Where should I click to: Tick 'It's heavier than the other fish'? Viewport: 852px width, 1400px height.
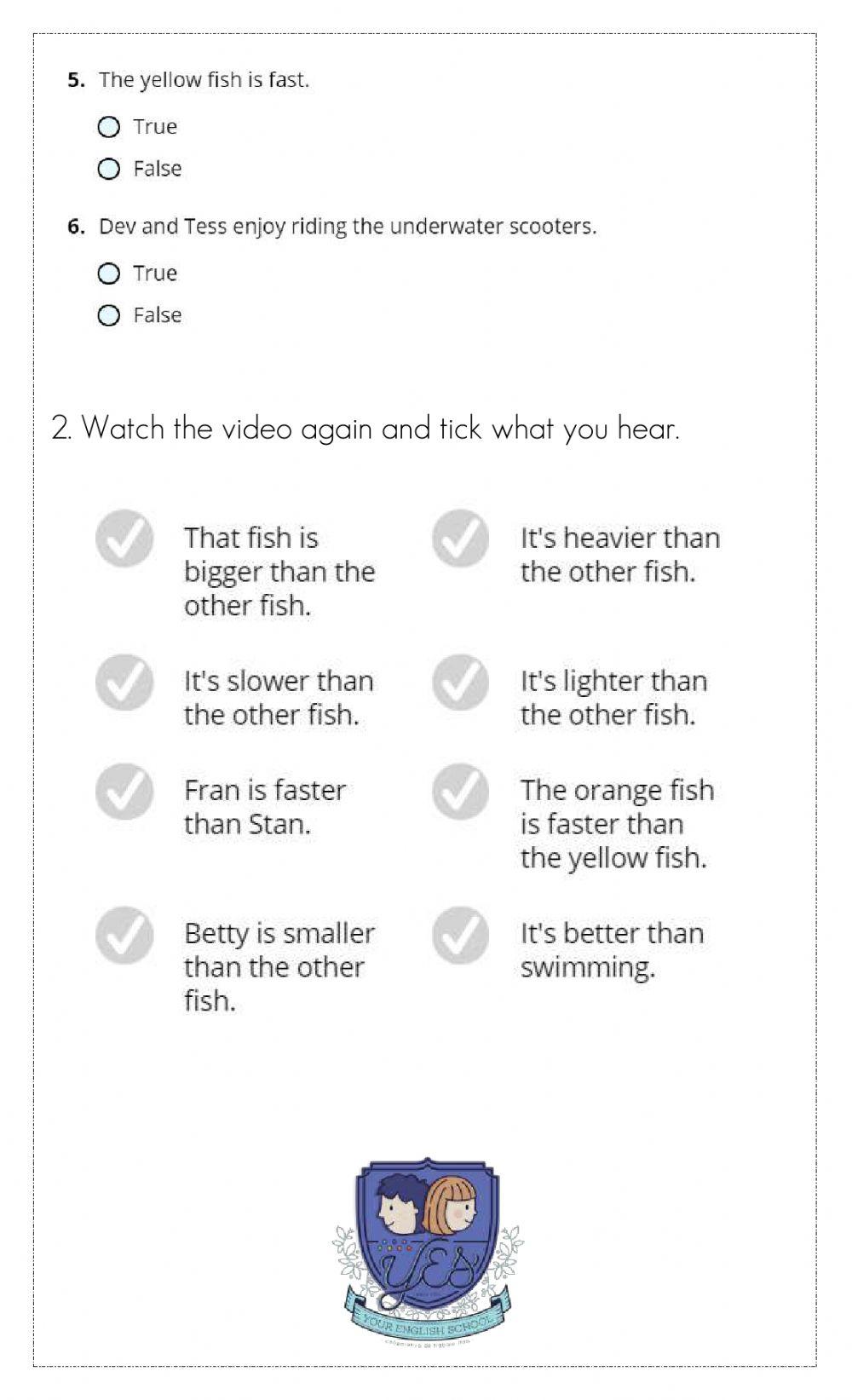point(461,539)
